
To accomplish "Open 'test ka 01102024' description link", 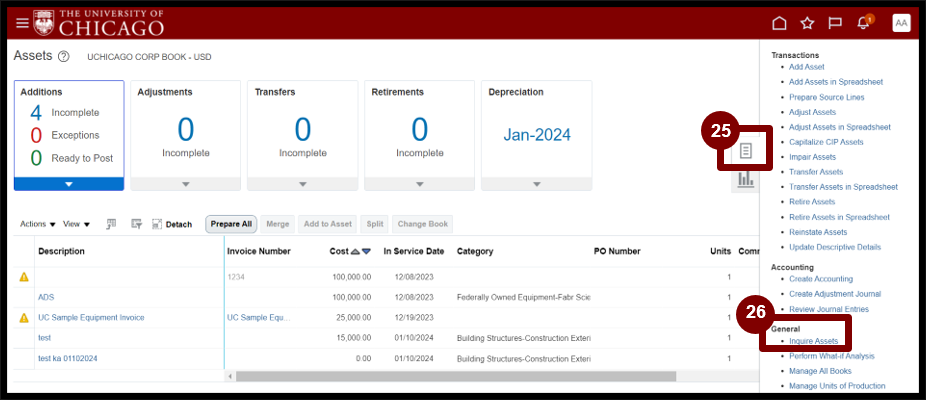I will [67, 359].
